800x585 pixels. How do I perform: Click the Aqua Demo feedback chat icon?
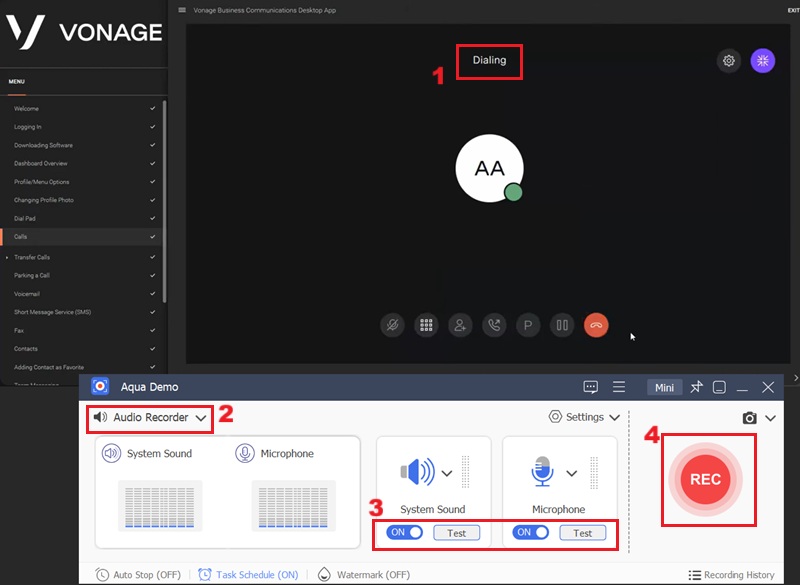click(x=590, y=387)
